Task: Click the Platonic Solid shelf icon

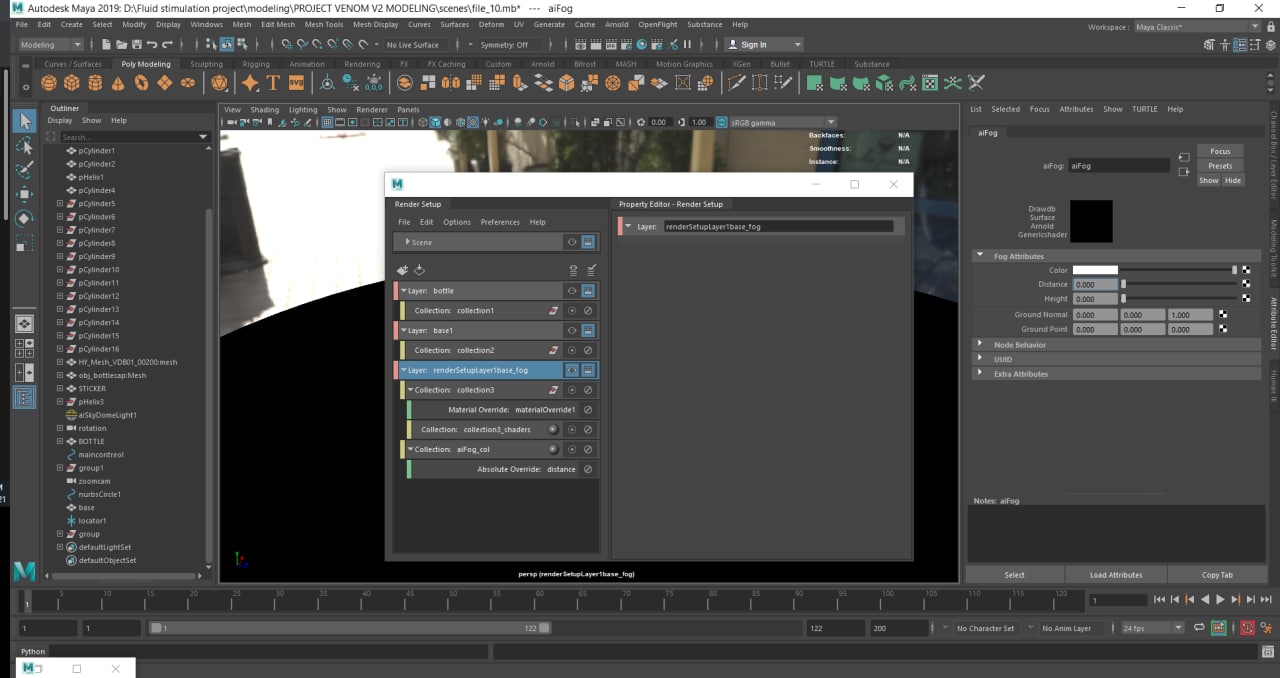Action: pos(220,83)
